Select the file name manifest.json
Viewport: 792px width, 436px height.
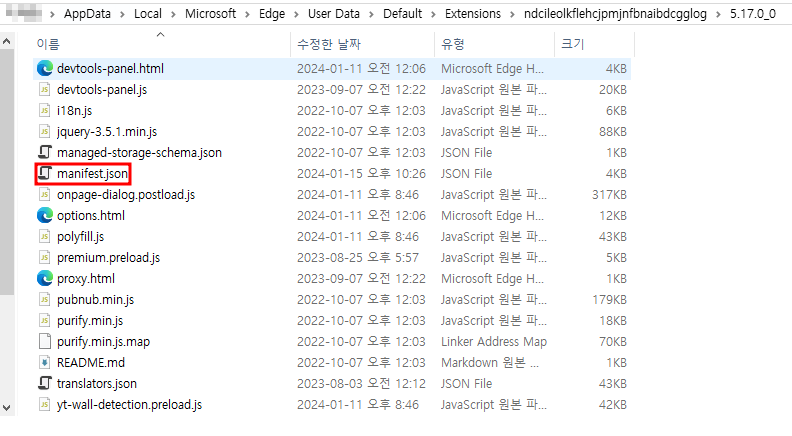pos(92,174)
